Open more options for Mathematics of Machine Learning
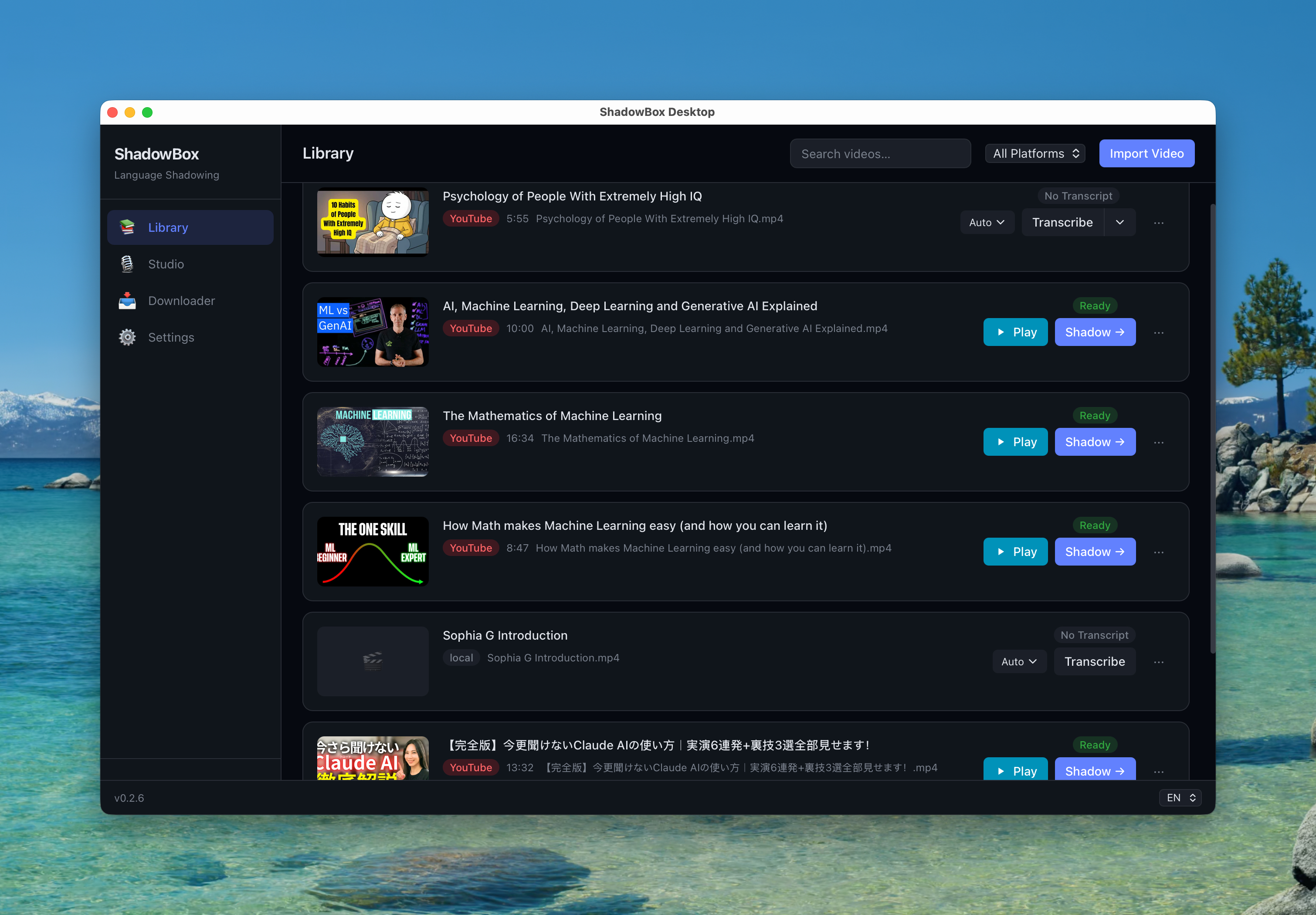The width and height of the screenshot is (1316, 915). tap(1158, 442)
